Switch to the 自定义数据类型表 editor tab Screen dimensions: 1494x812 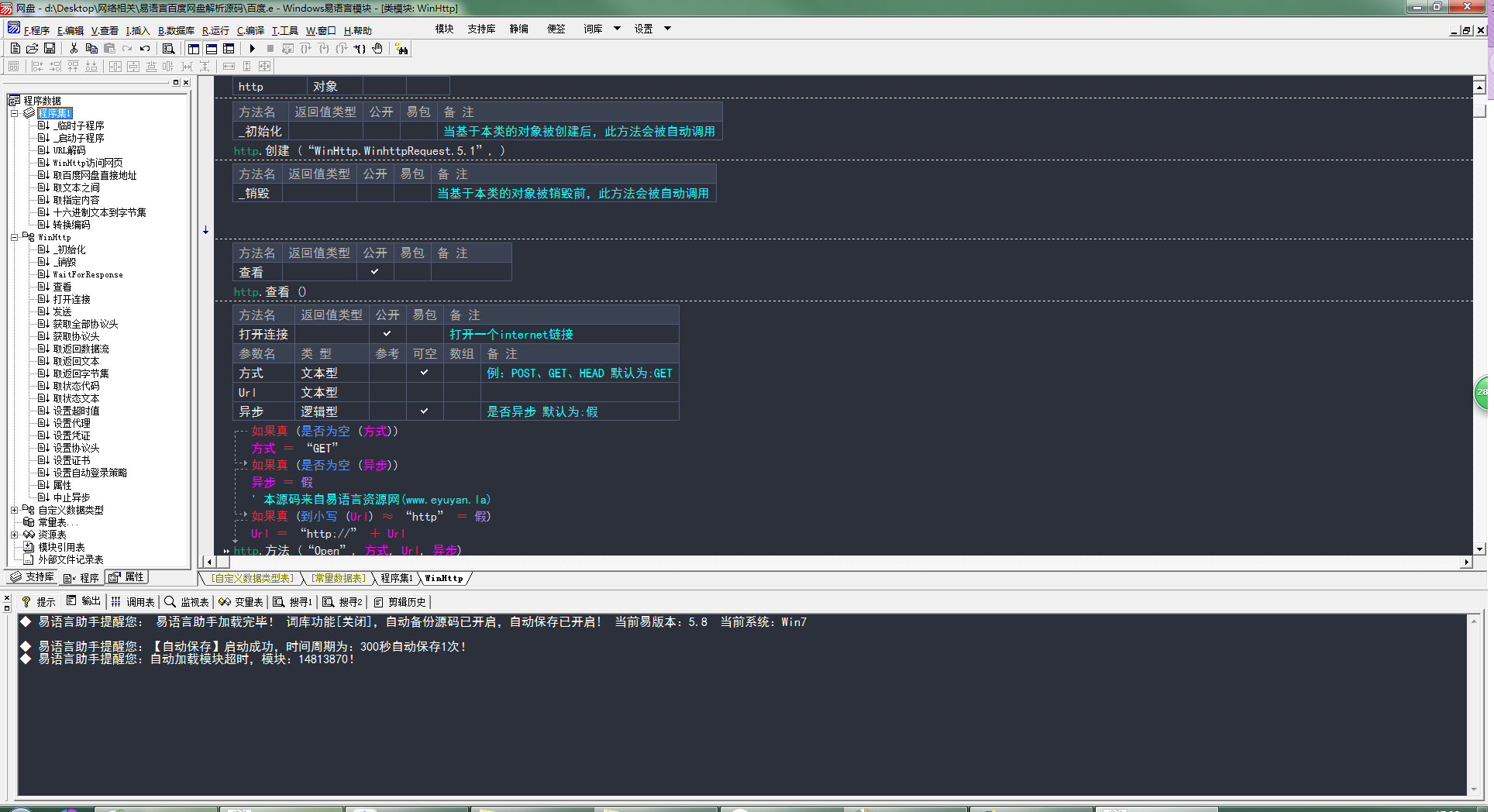(x=253, y=578)
